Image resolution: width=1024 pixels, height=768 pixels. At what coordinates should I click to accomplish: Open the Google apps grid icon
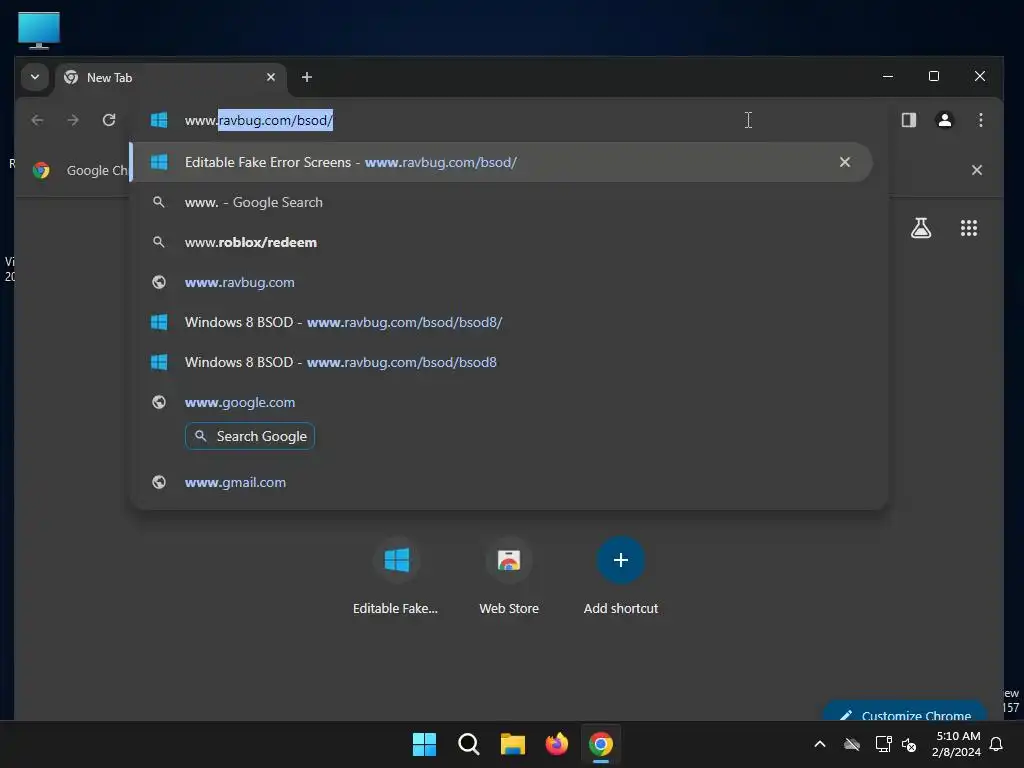coord(968,228)
